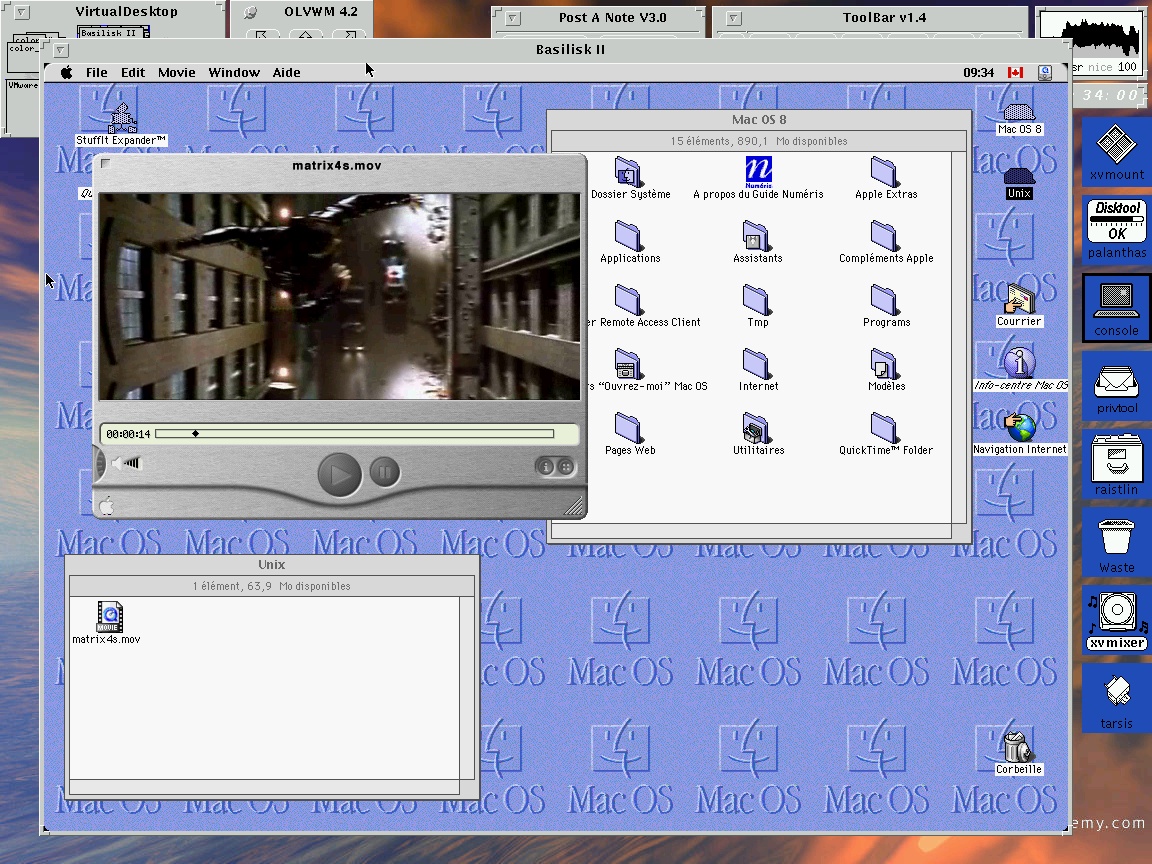Click the Unix window vertical scrollbar
This screenshot has width=1152, height=864.
(x=467, y=688)
